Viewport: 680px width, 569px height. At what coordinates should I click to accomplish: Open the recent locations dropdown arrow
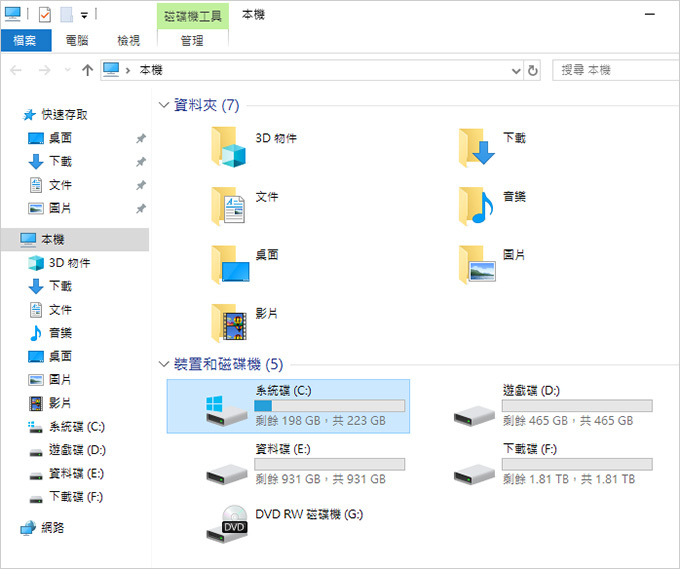67,70
